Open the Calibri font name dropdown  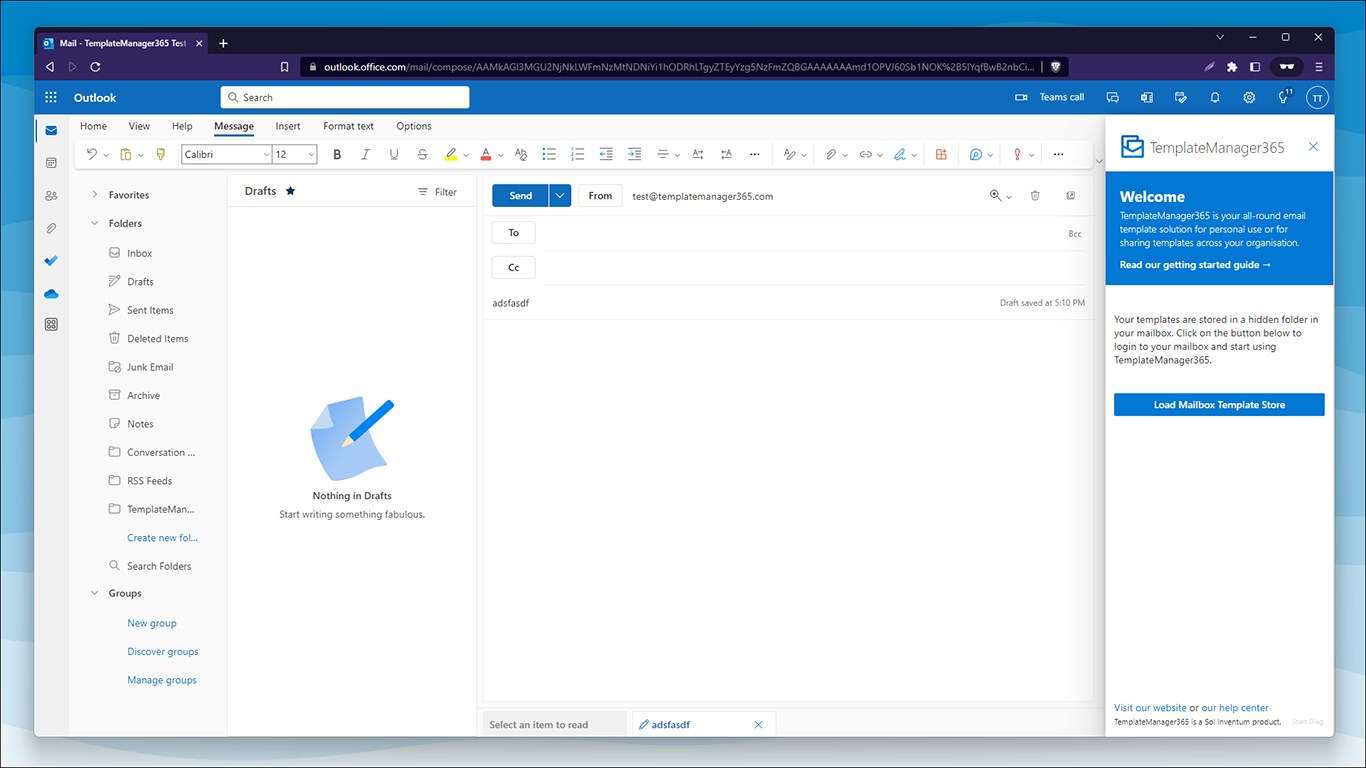point(226,154)
